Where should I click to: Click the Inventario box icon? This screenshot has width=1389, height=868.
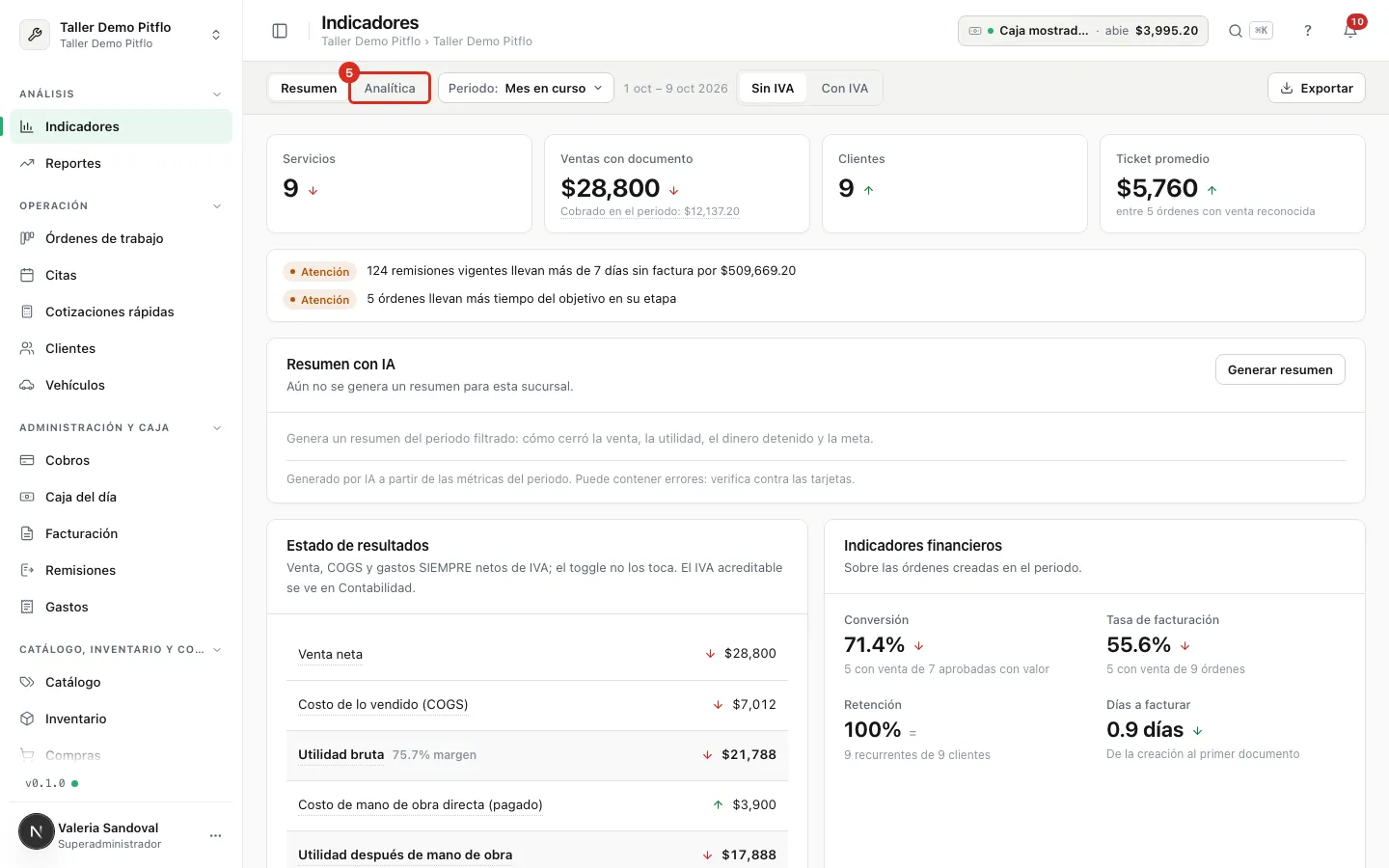pos(27,719)
